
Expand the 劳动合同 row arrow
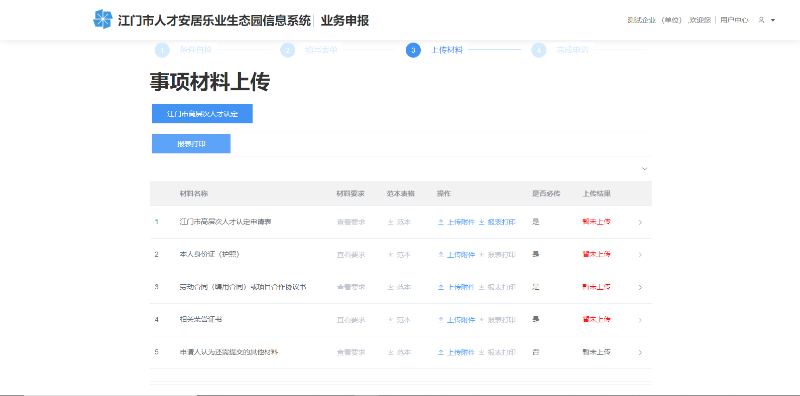click(640, 288)
